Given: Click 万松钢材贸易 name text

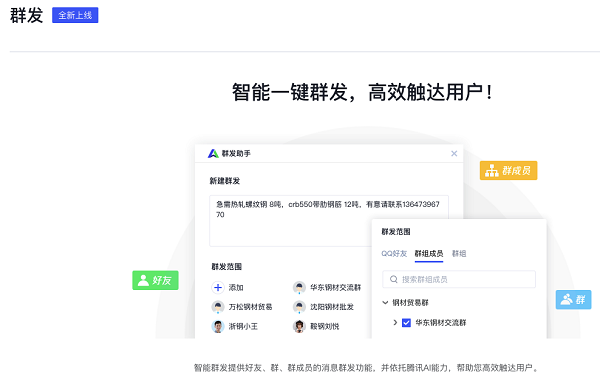Looking at the screenshot, I should click(250, 307).
